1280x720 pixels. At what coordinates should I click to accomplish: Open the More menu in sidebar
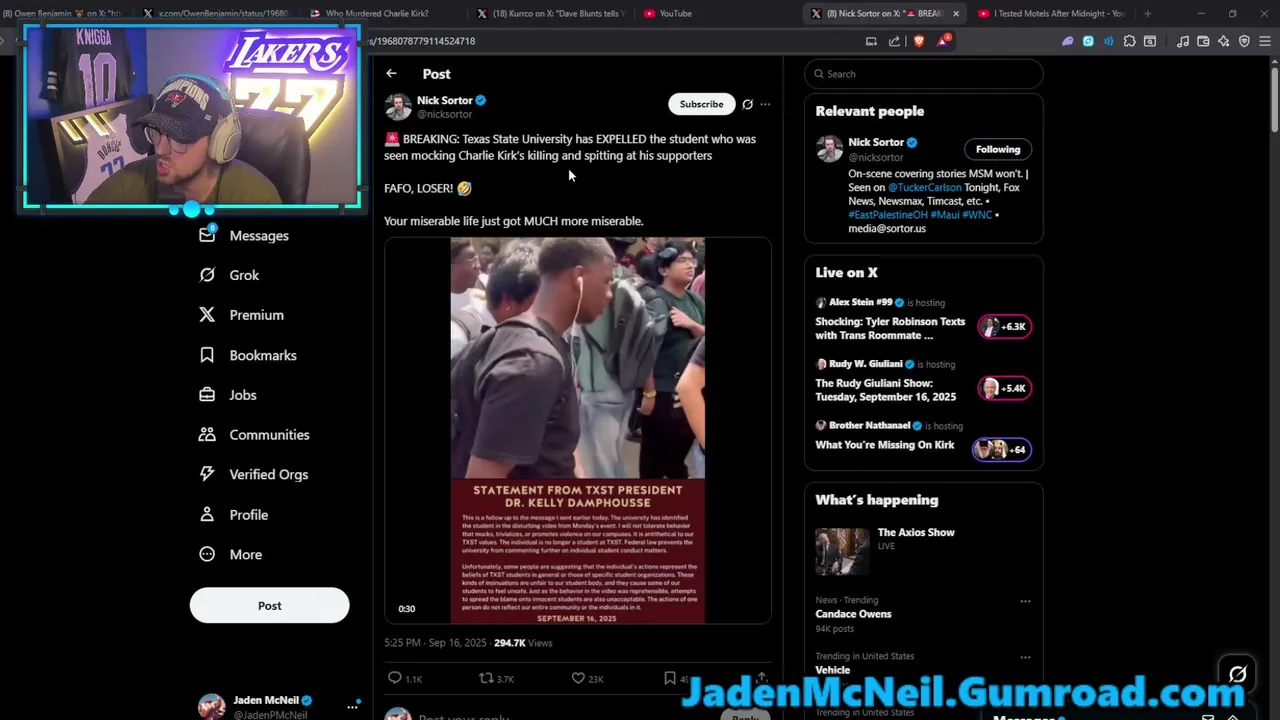(x=230, y=554)
